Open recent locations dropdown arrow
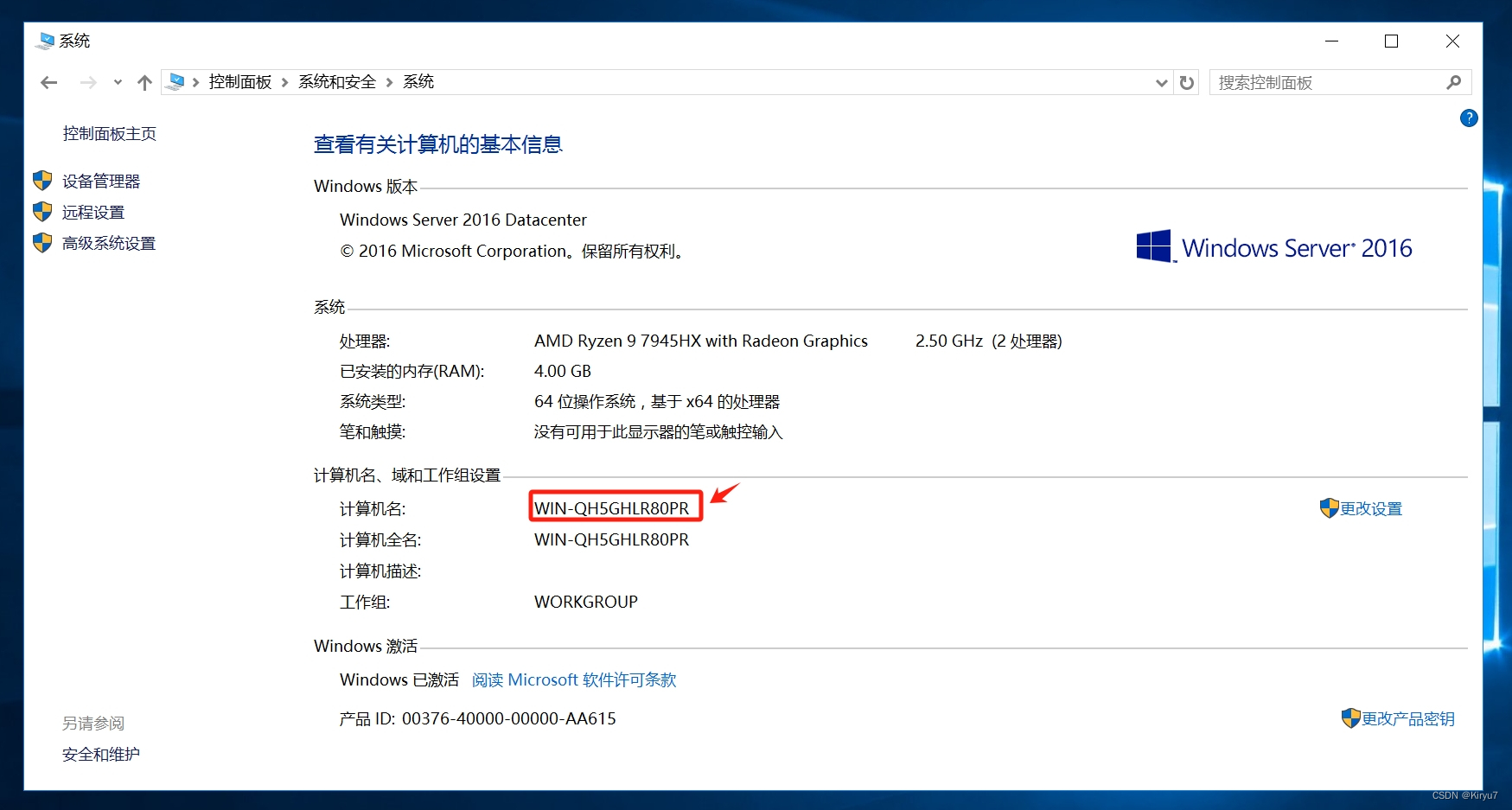The height and width of the screenshot is (810, 1512). pos(118,82)
